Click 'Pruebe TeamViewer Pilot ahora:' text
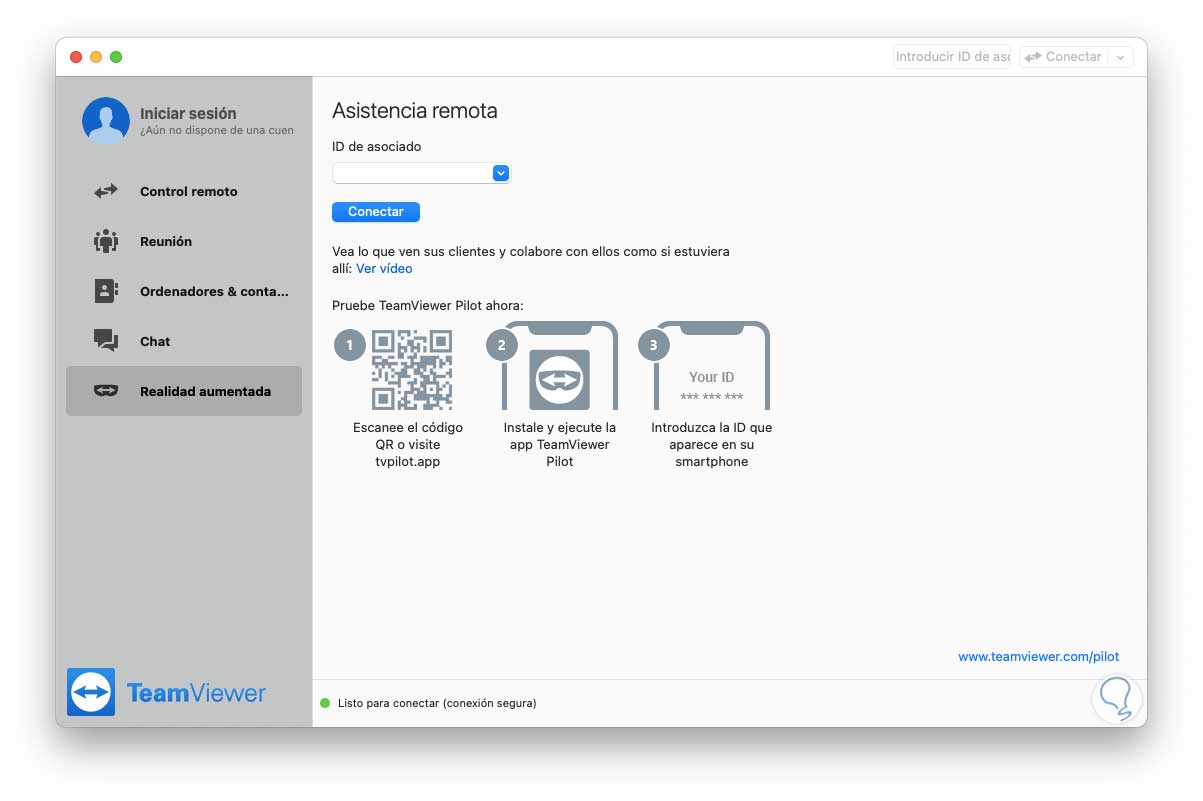 428,305
